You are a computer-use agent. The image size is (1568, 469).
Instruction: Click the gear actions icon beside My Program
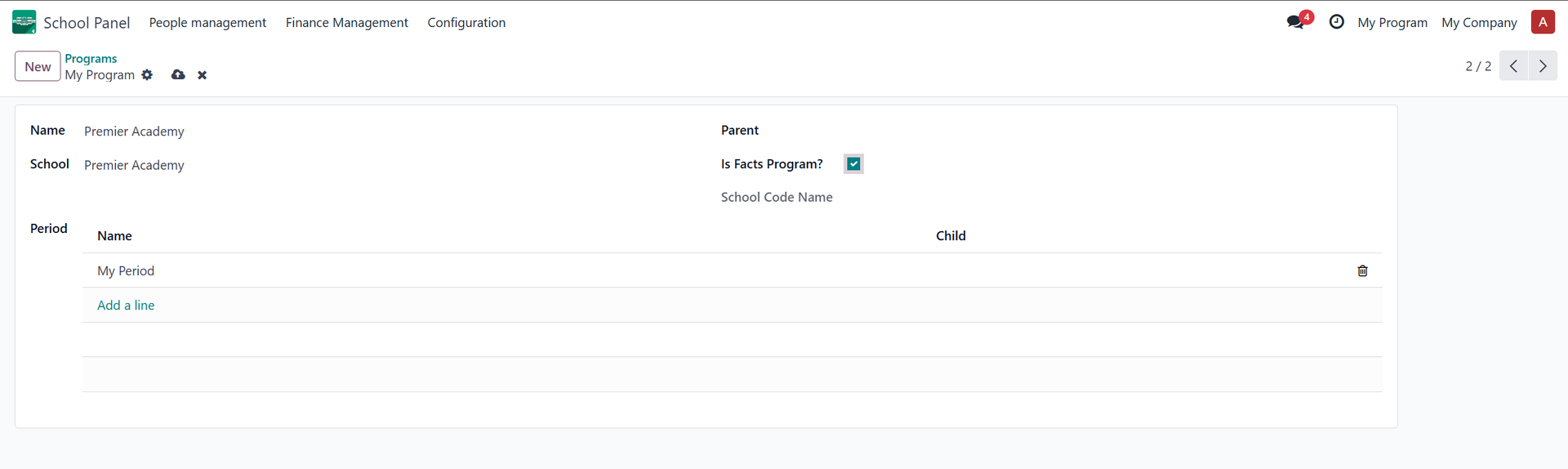point(147,74)
